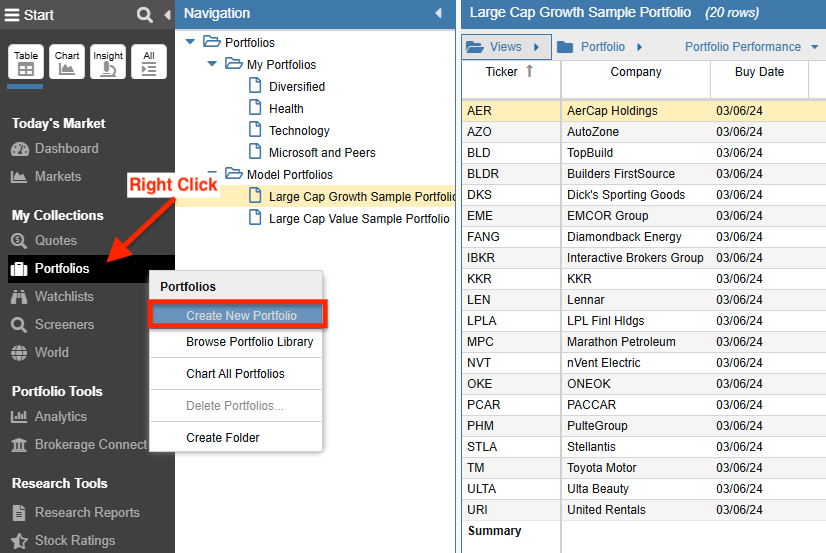Select the LPLA ticker cell
This screenshot has height=553, width=826.
point(511,321)
